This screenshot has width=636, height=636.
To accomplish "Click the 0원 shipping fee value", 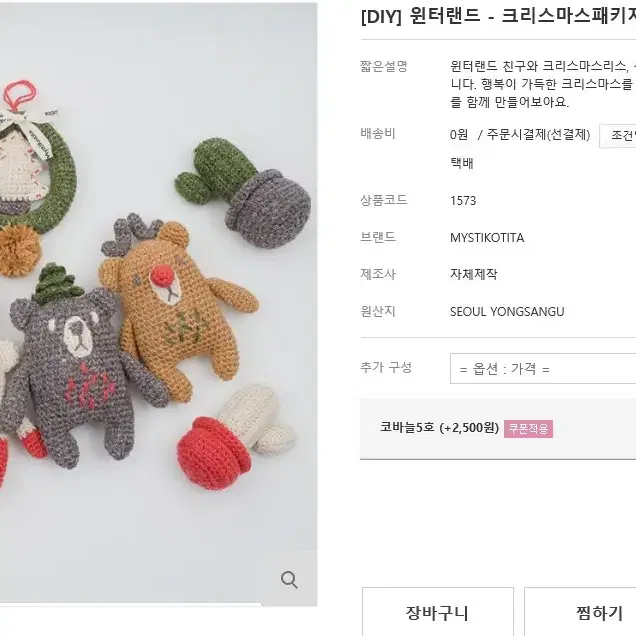I will (459, 134).
